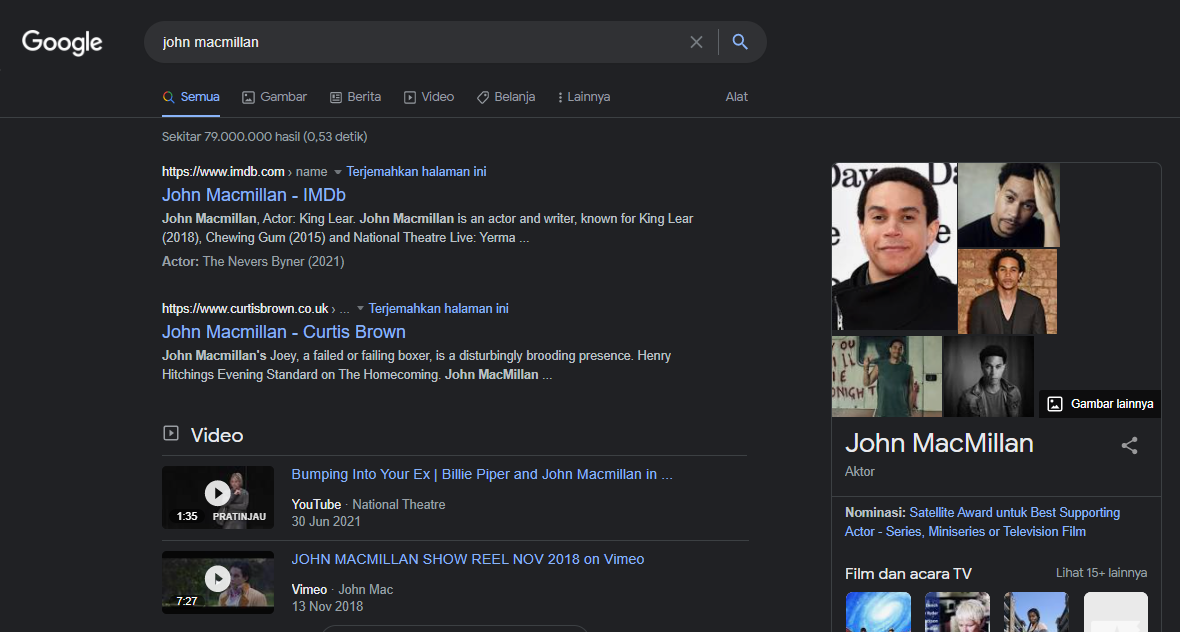This screenshot has width=1180, height=632.
Task: Switch to the Gambar tab
Action: click(274, 97)
